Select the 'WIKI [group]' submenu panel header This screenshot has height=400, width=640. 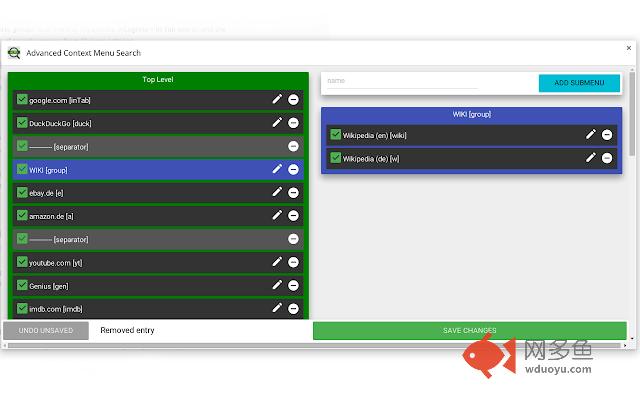coord(471,114)
